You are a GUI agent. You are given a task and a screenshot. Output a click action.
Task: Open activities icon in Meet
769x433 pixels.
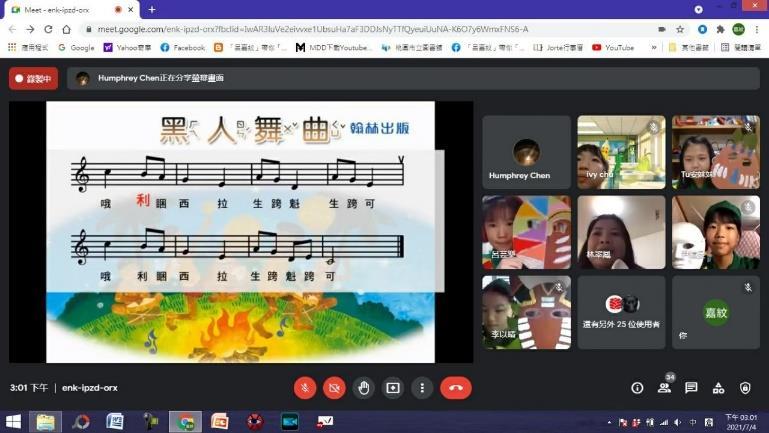click(718, 388)
